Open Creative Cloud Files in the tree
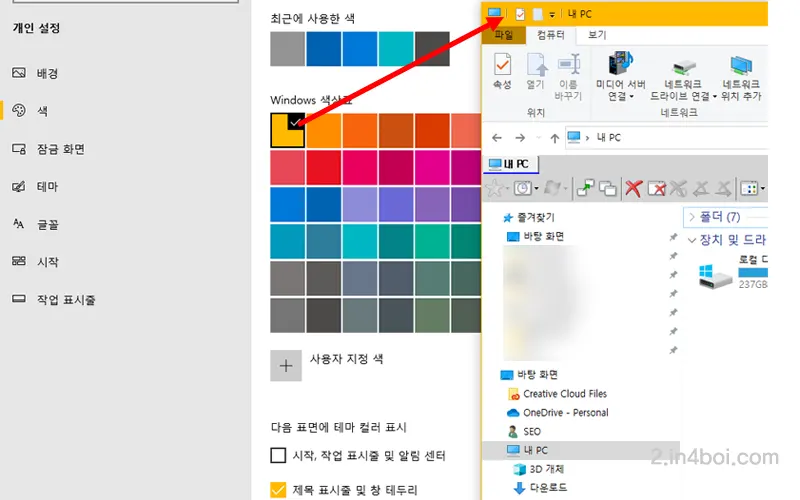This screenshot has height=500, width=800. [558, 394]
